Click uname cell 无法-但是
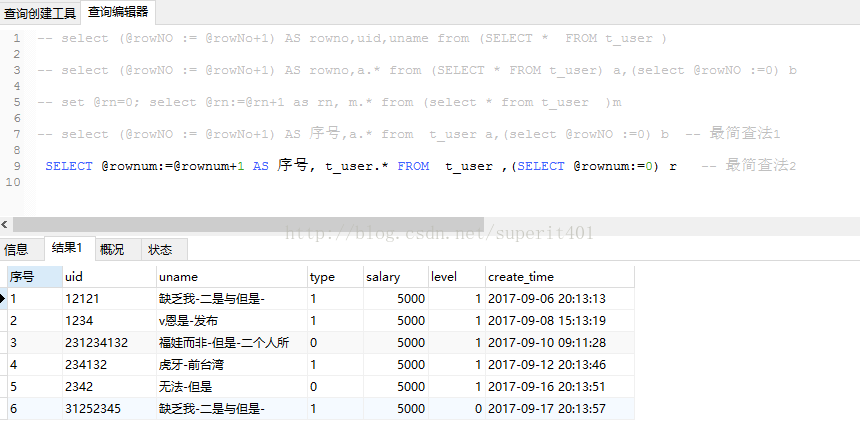Viewport: 860px width, 445px height. click(231, 386)
